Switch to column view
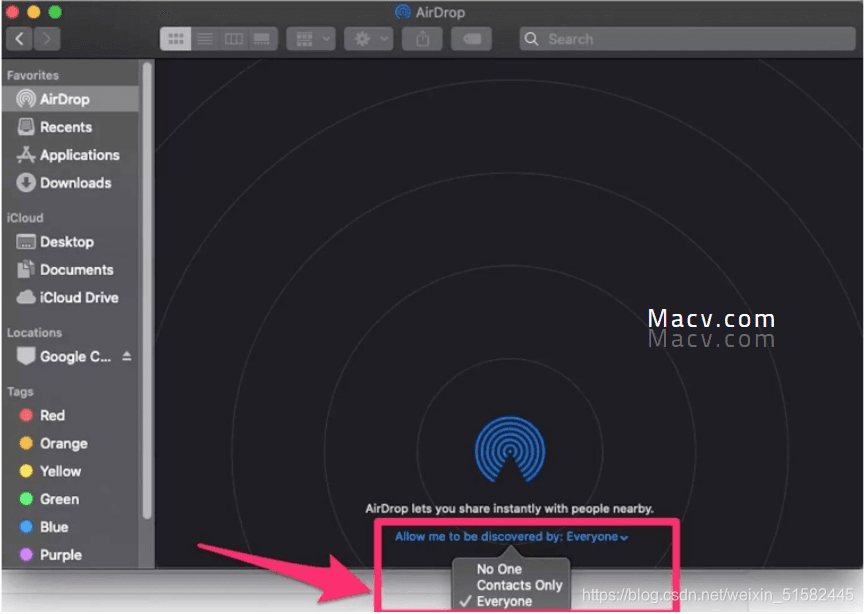 coord(234,39)
